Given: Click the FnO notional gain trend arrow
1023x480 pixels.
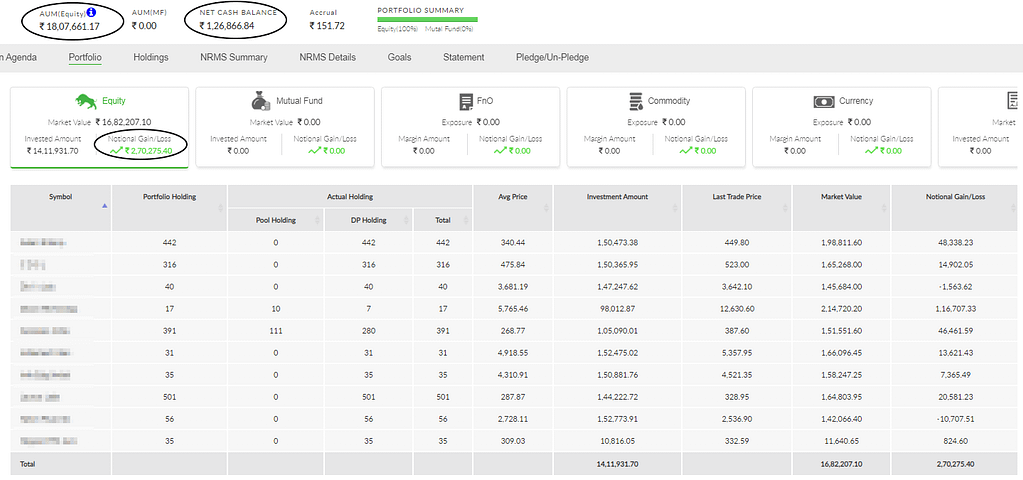Looking at the screenshot, I should pyautogui.click(x=500, y=151).
